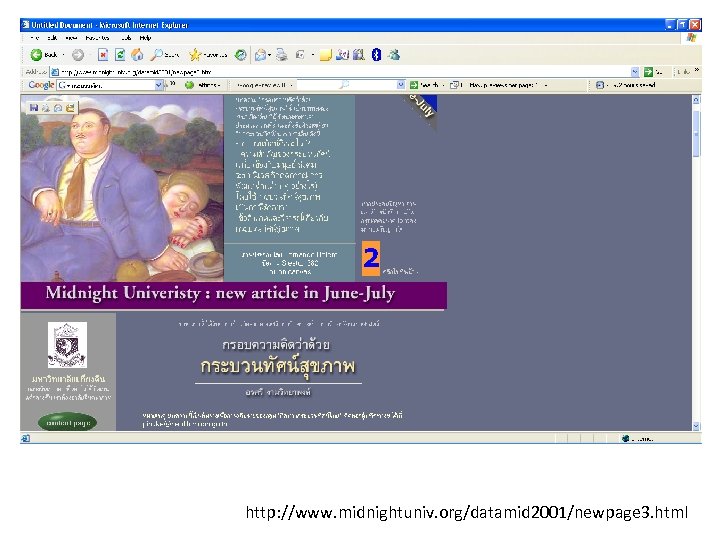Click the university crest logo image
Image resolution: width=720 pixels, height=540 pixels.
click(67, 345)
